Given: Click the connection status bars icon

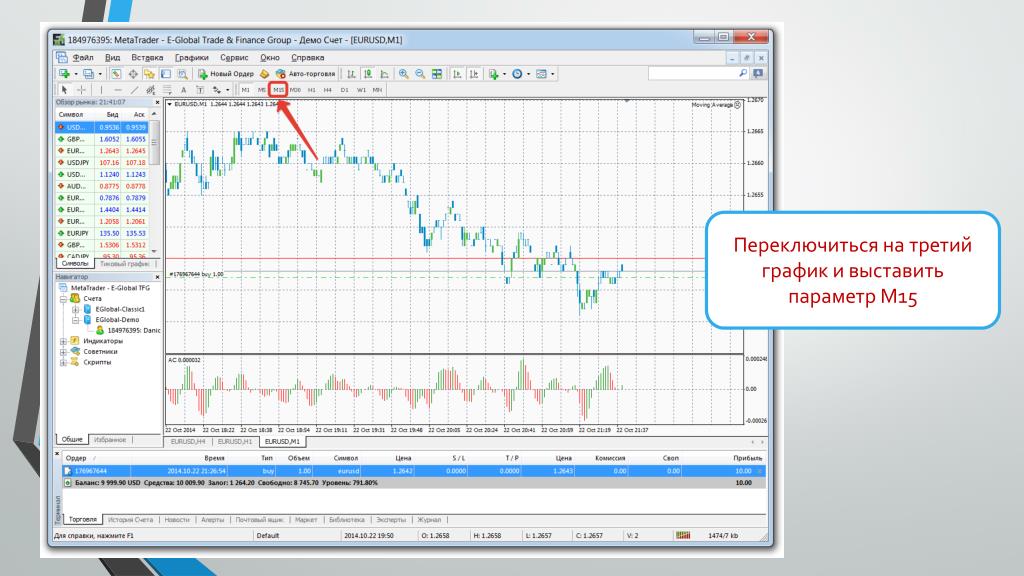Looking at the screenshot, I should pyautogui.click(x=683, y=535).
